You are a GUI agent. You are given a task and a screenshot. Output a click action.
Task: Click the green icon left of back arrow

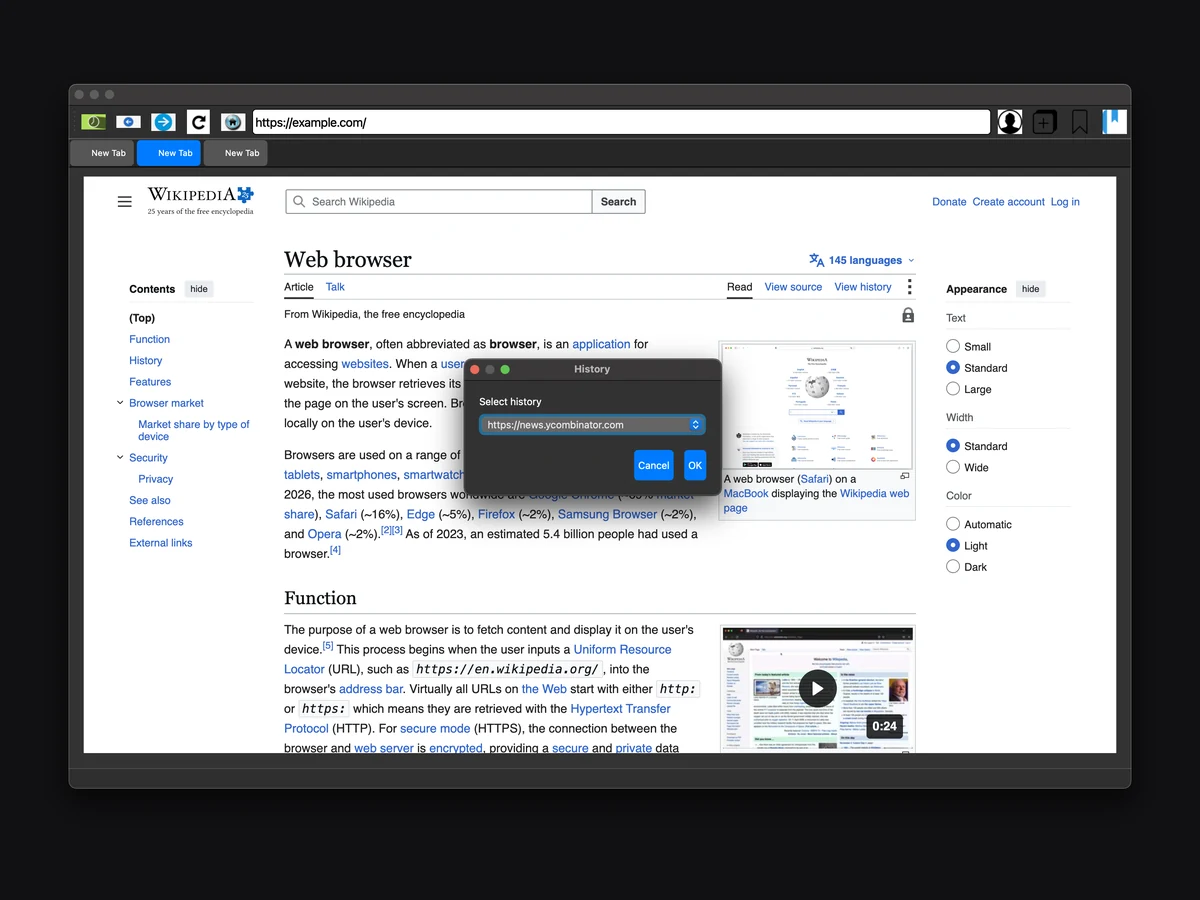pos(93,122)
